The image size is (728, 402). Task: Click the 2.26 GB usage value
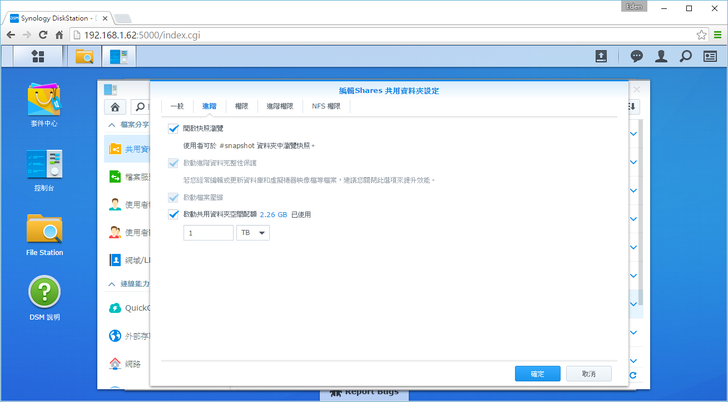[273, 214]
